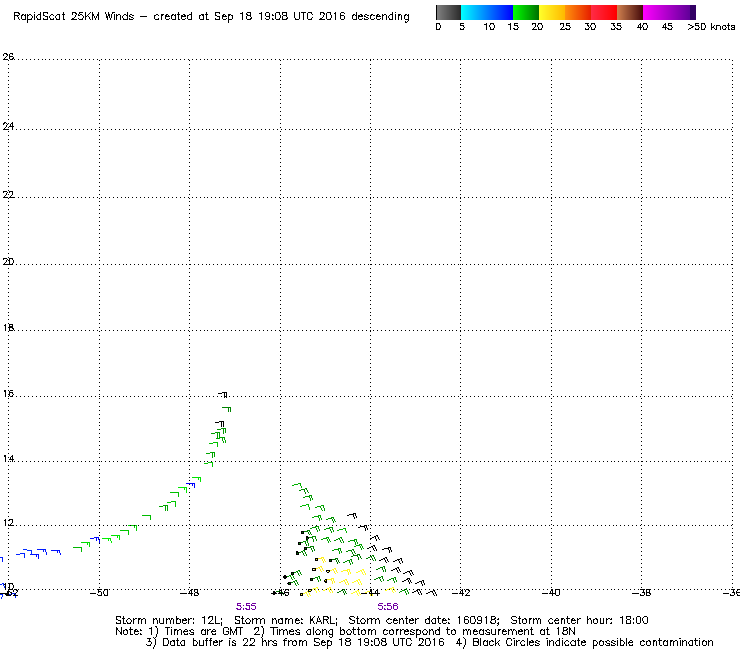Click the latitude 18 axis label
The height and width of the screenshot is (650, 740).
[x=8, y=327]
